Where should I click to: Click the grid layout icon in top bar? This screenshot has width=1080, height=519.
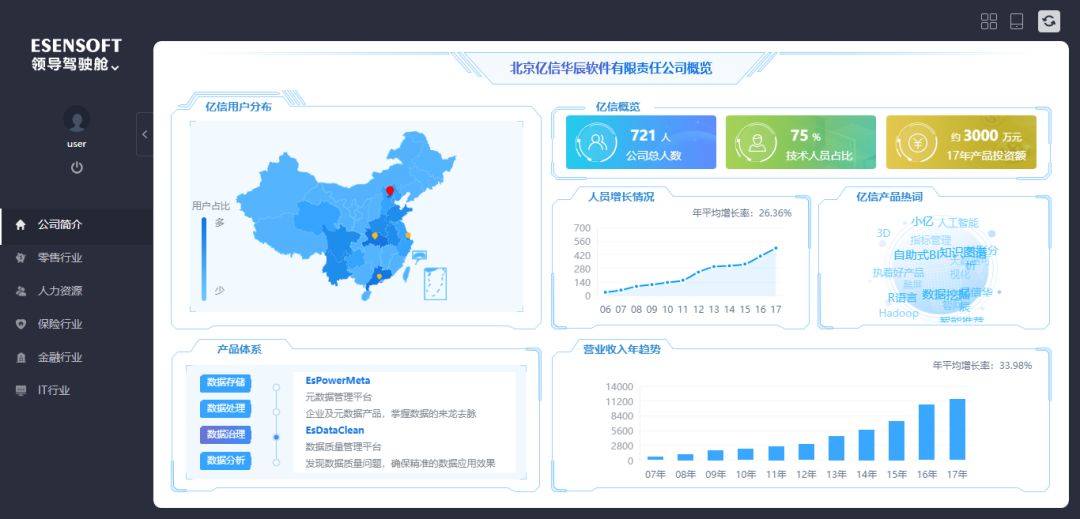point(989,21)
